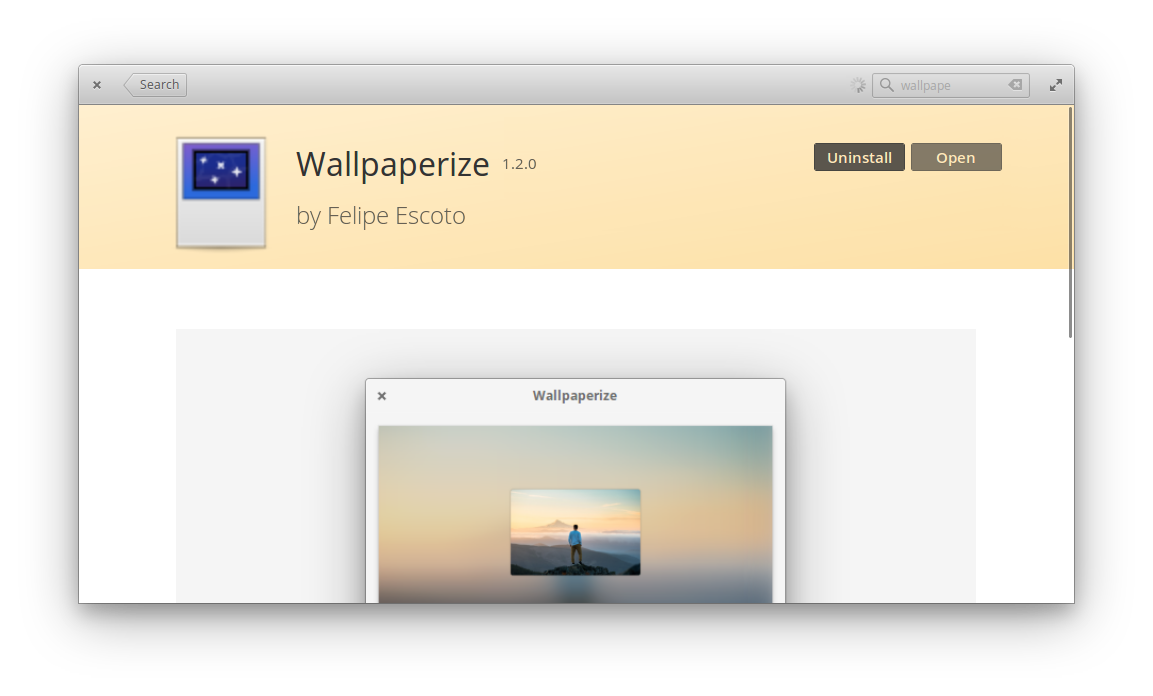Click the starry-night artwork inside the app icon
Viewport: 1153px width, 696px height.
click(x=220, y=170)
